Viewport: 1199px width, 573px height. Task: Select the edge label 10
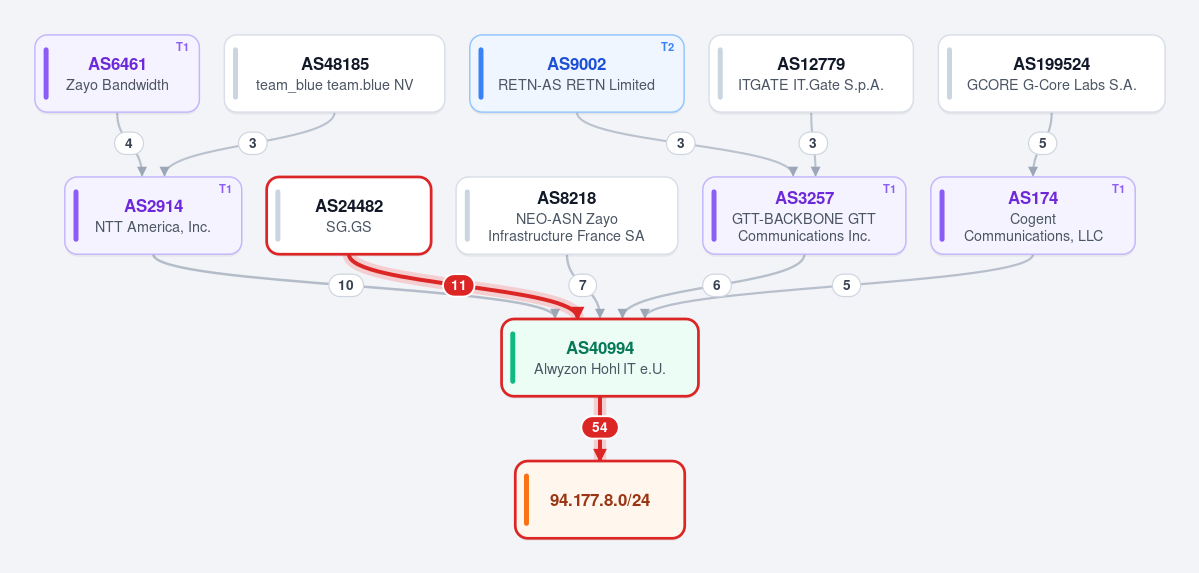coord(346,285)
